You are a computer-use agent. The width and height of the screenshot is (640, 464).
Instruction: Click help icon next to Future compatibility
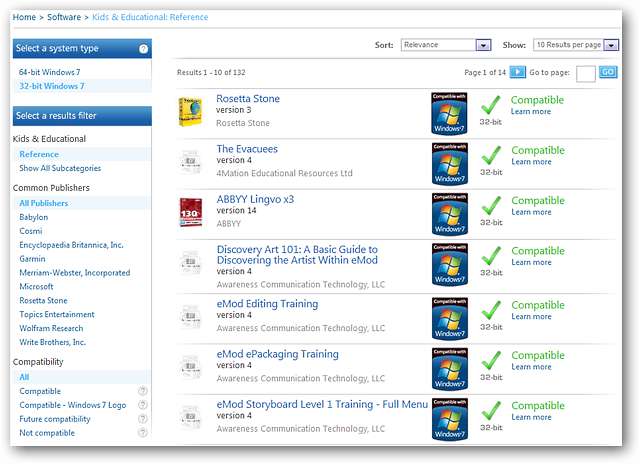[143, 419]
